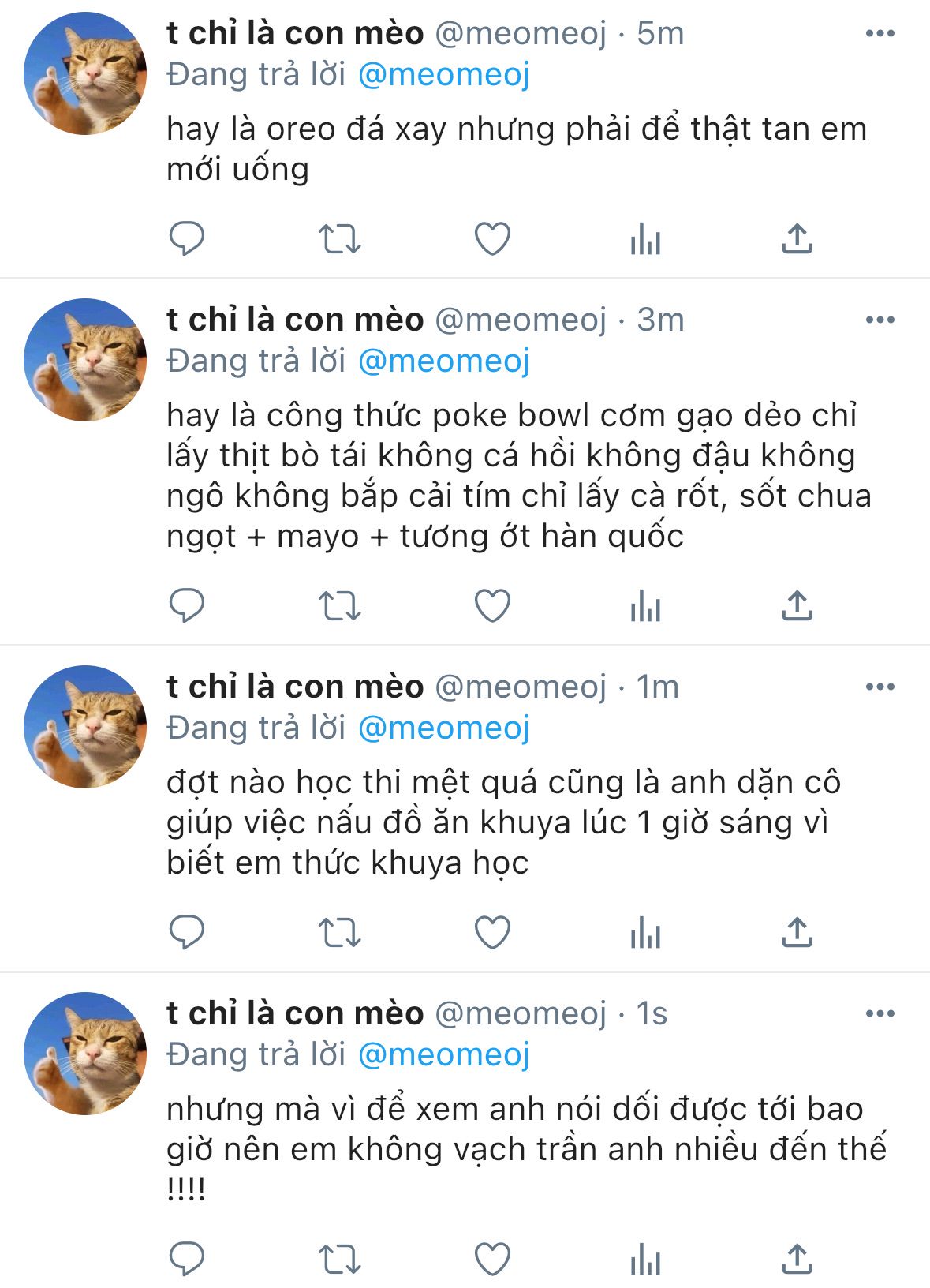This screenshot has width=930, height=1288.
Task: View analytics for the 1s tweet
Action: (645, 1259)
